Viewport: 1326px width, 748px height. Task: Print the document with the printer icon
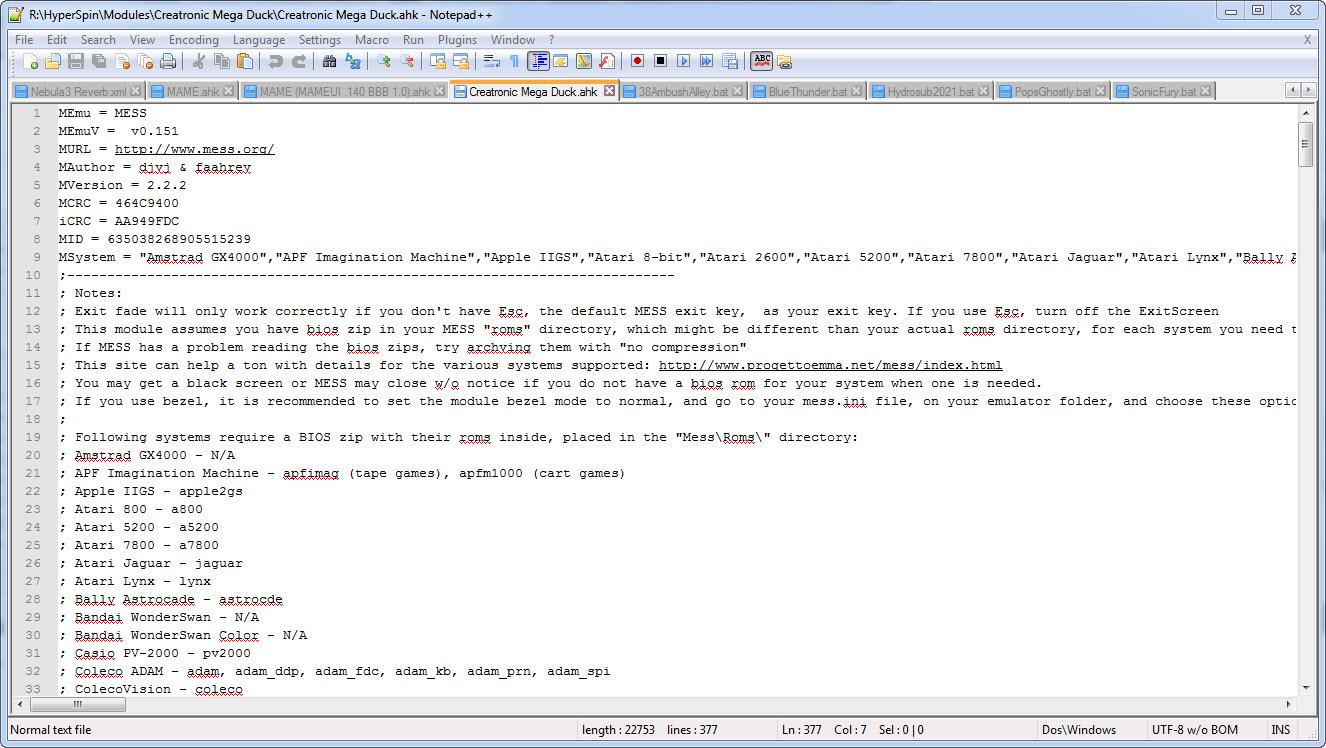click(168, 61)
